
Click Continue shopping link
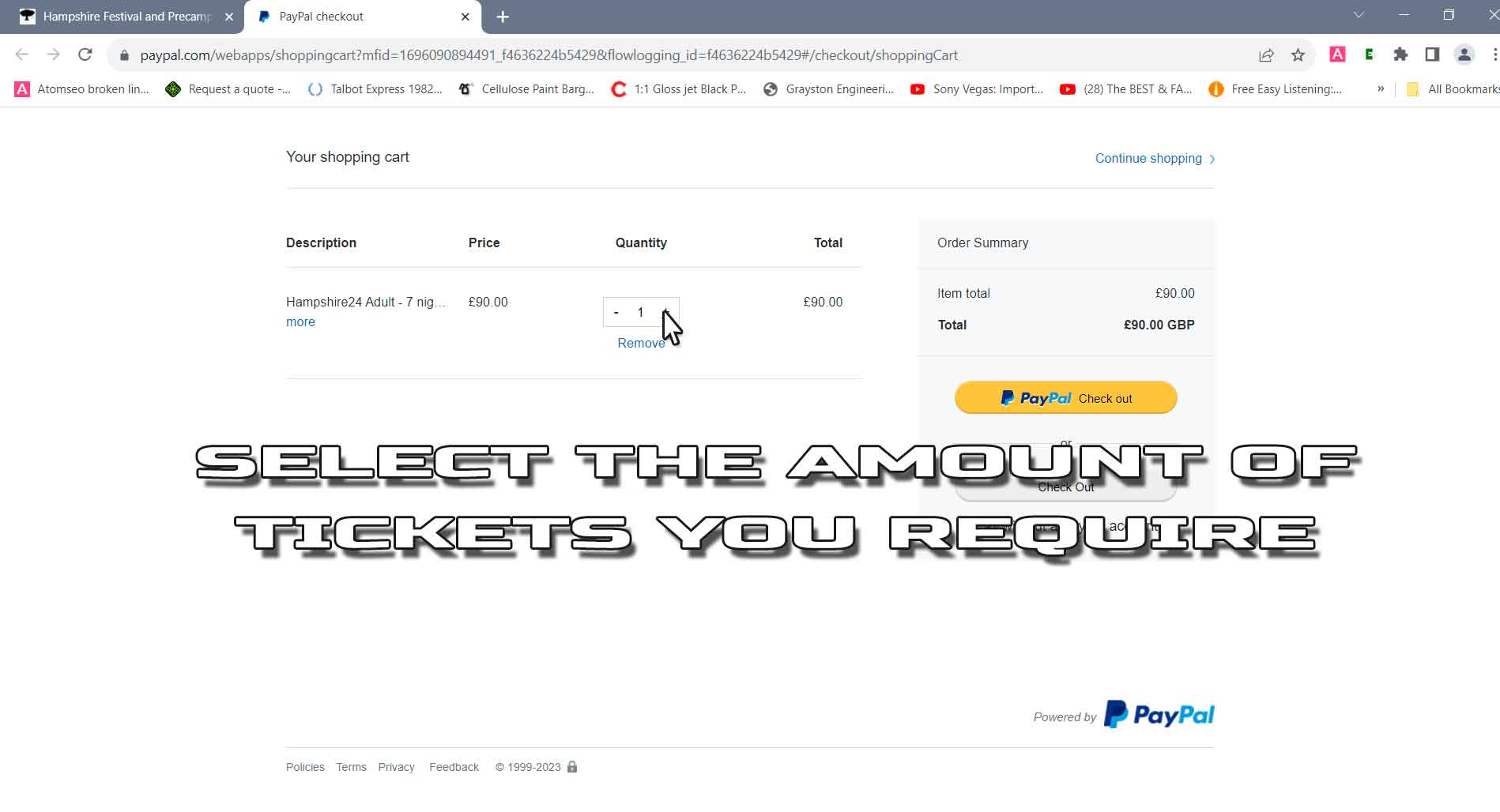(1155, 158)
